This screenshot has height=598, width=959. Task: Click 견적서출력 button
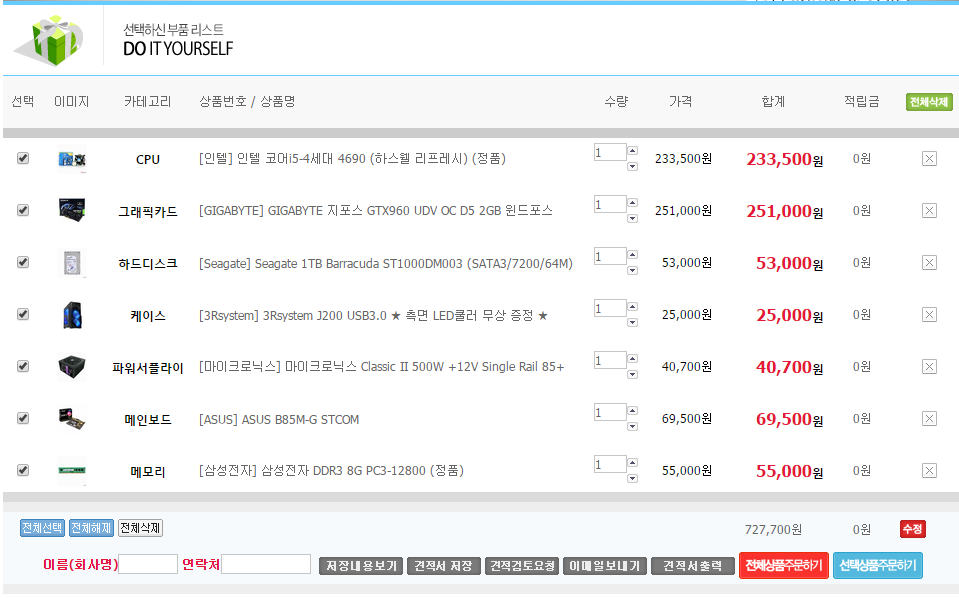[692, 566]
